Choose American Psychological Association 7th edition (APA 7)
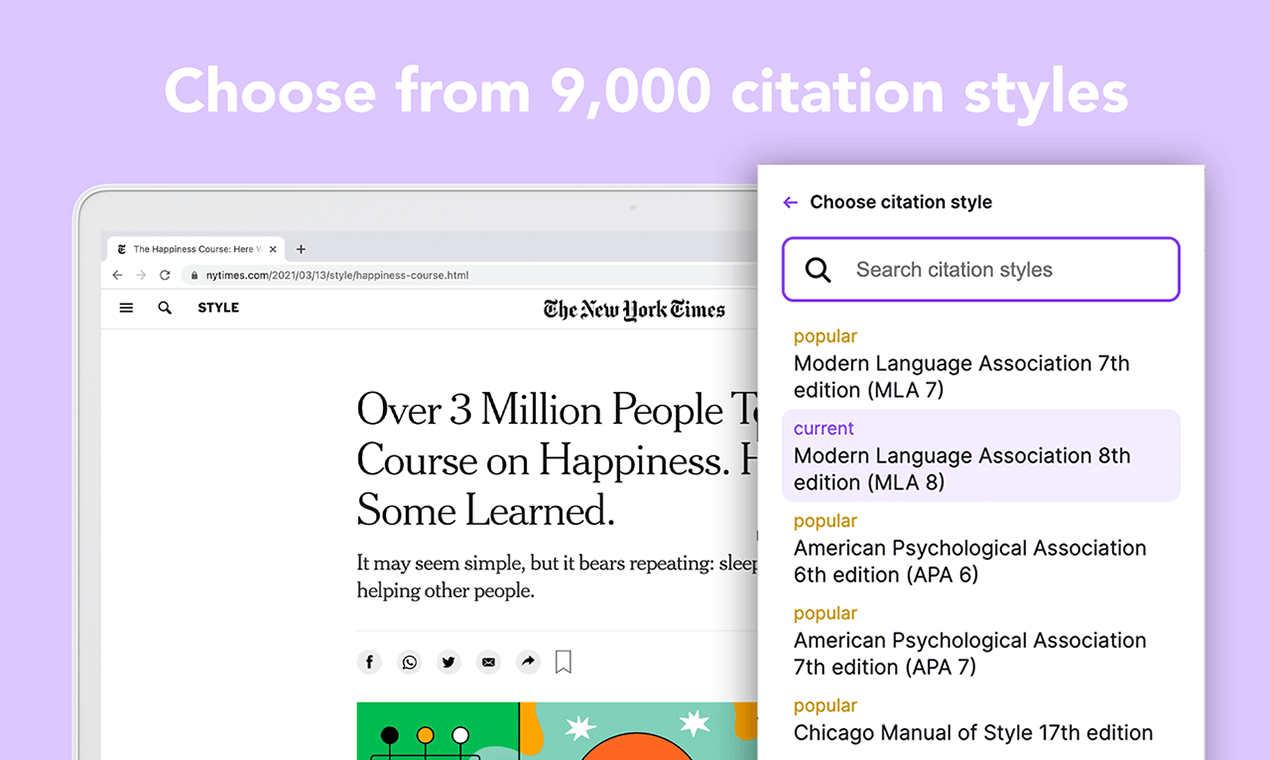This screenshot has width=1270, height=760. click(981, 640)
